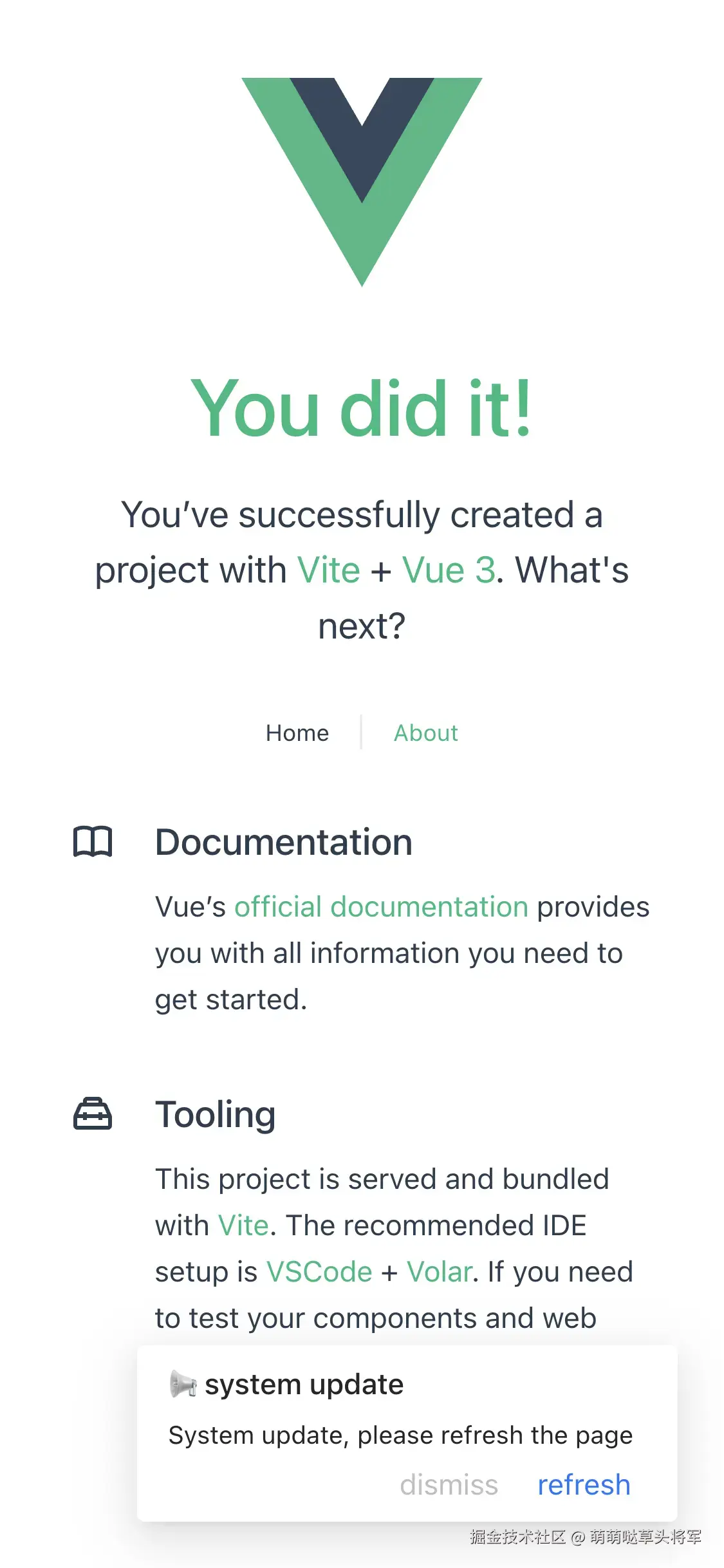The width and height of the screenshot is (724, 1568).
Task: Click the Tooling toolbox icon
Action: tap(93, 1114)
